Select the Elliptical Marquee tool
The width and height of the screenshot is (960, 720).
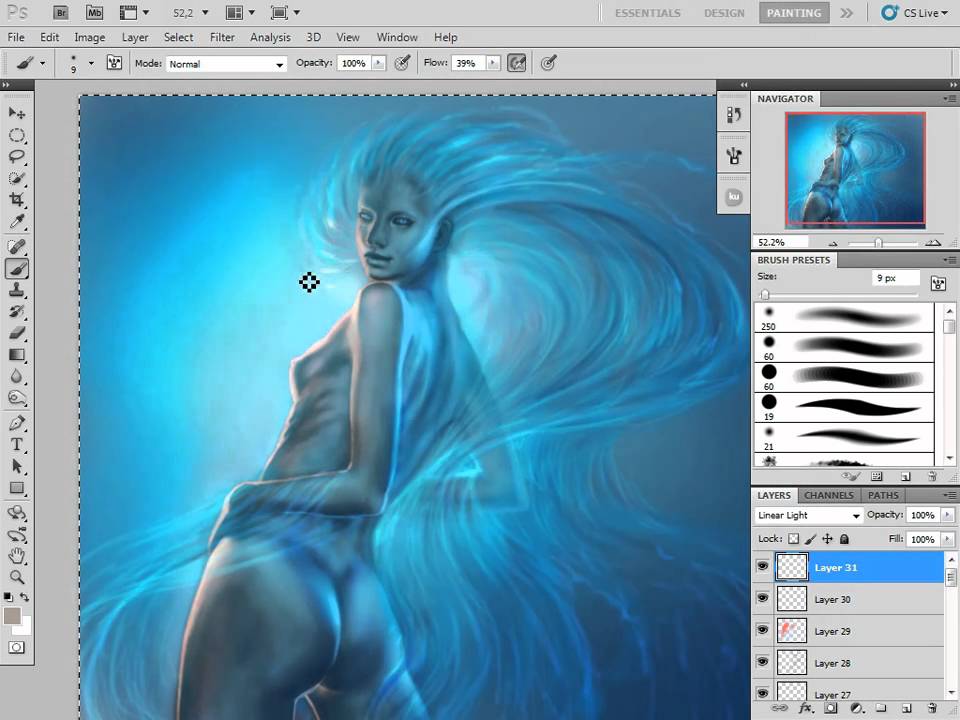click(17, 135)
